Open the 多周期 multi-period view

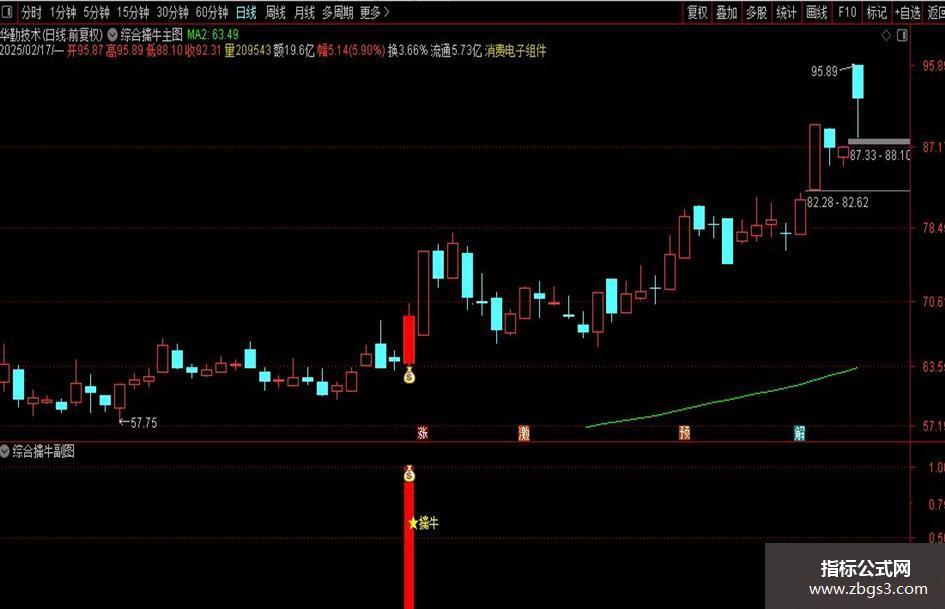click(337, 12)
